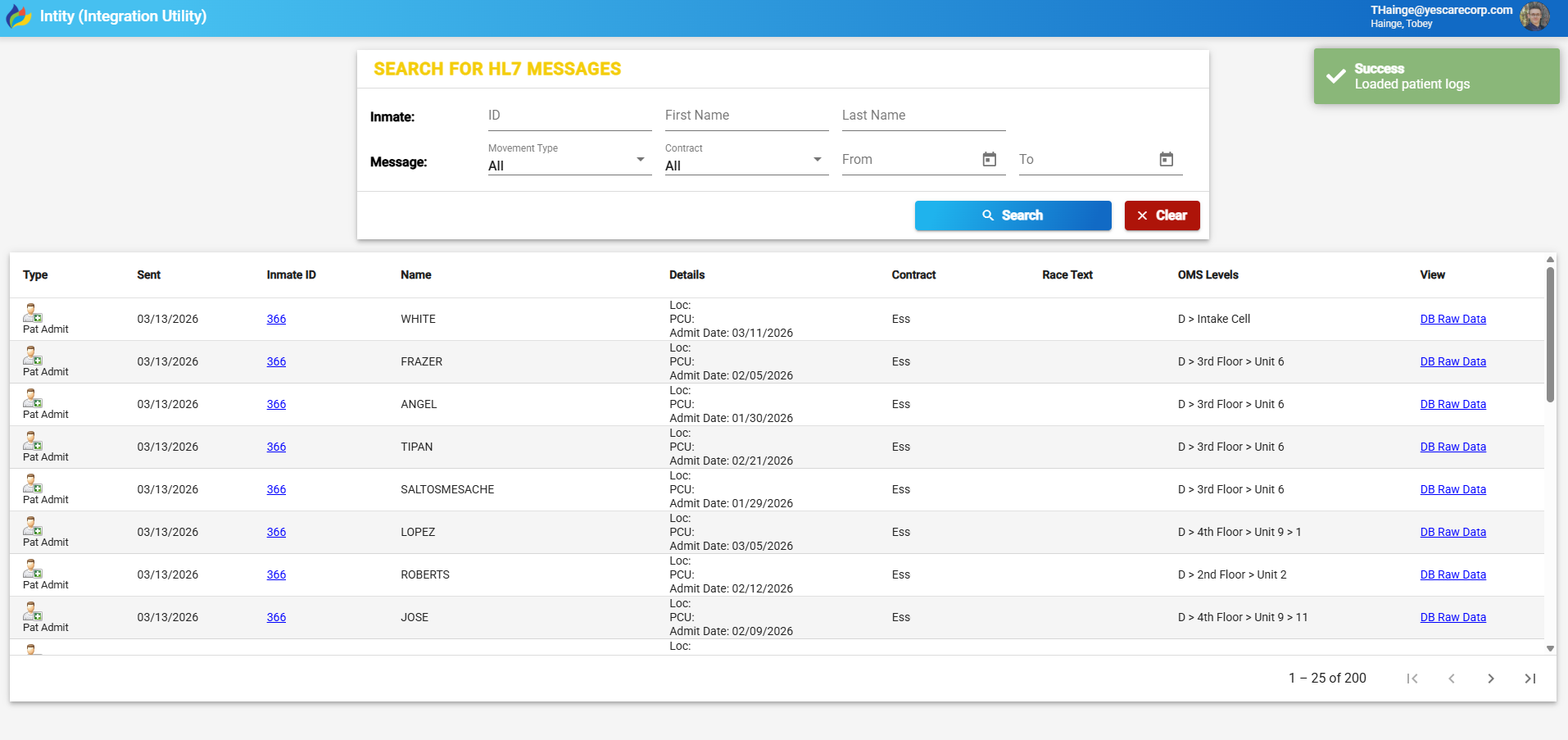Click the Pat Admit icon for ANGEL
Image resolution: width=1568 pixels, height=740 pixels.
pos(33,398)
